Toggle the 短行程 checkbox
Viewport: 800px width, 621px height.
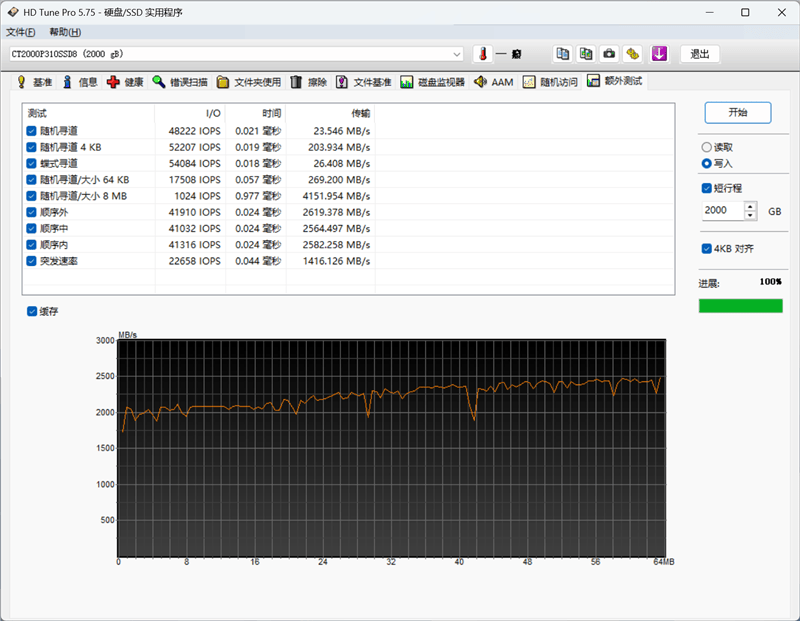707,188
